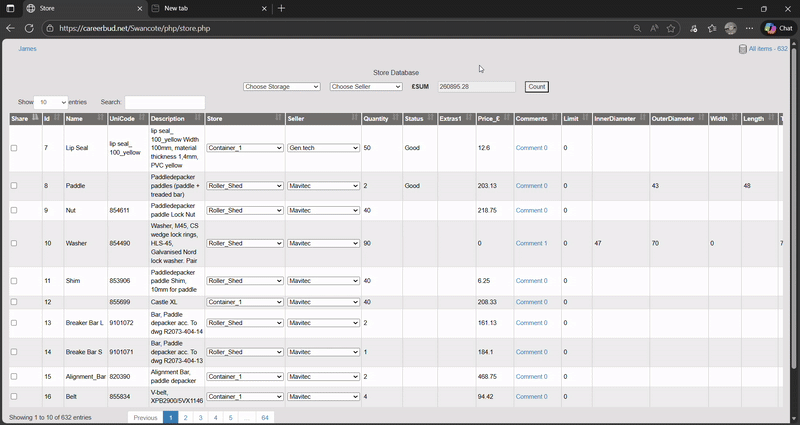Click the browser back arrow
Viewport: 800px width, 425px height.
coord(10,28)
